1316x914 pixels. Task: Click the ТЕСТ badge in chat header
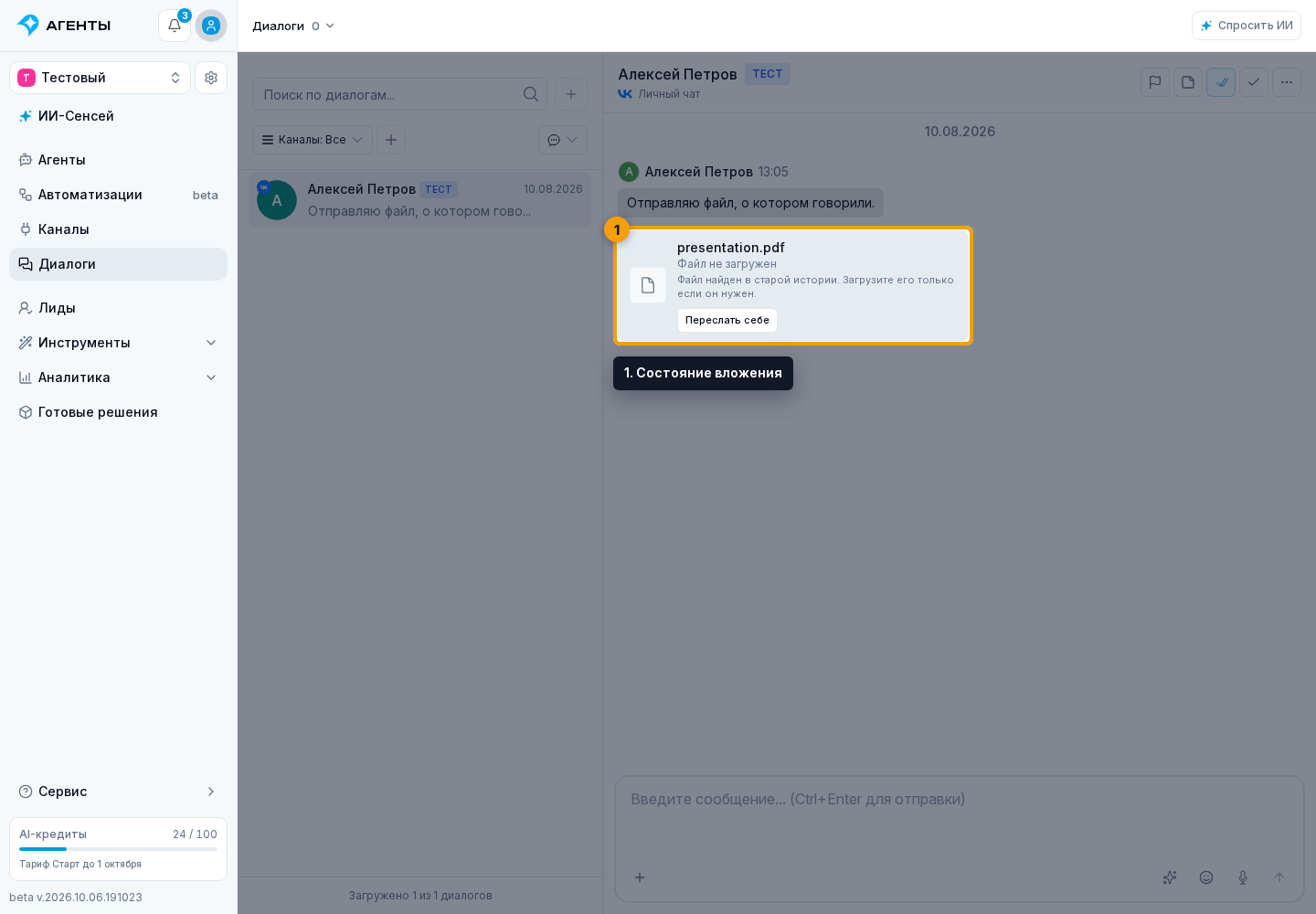click(x=768, y=74)
